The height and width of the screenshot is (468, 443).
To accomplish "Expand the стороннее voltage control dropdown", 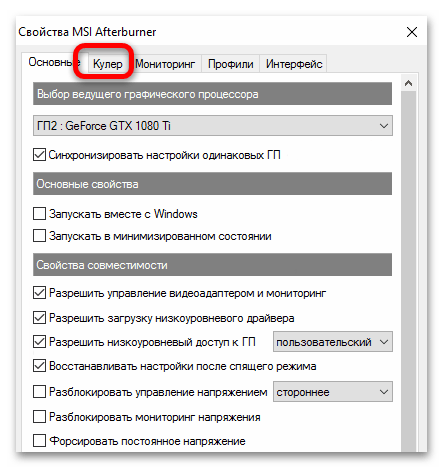I will coord(333,392).
